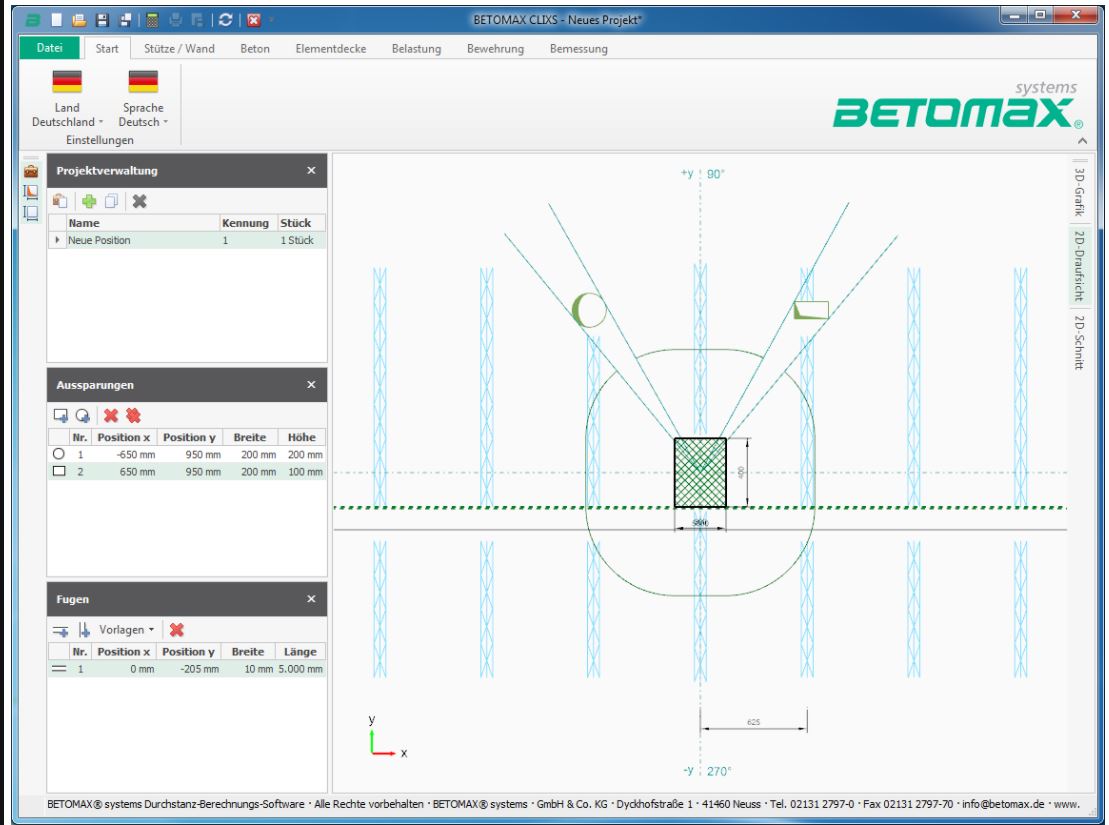Close the Projektverwaltung panel
Screen dimensions: 1109x825
(311, 171)
